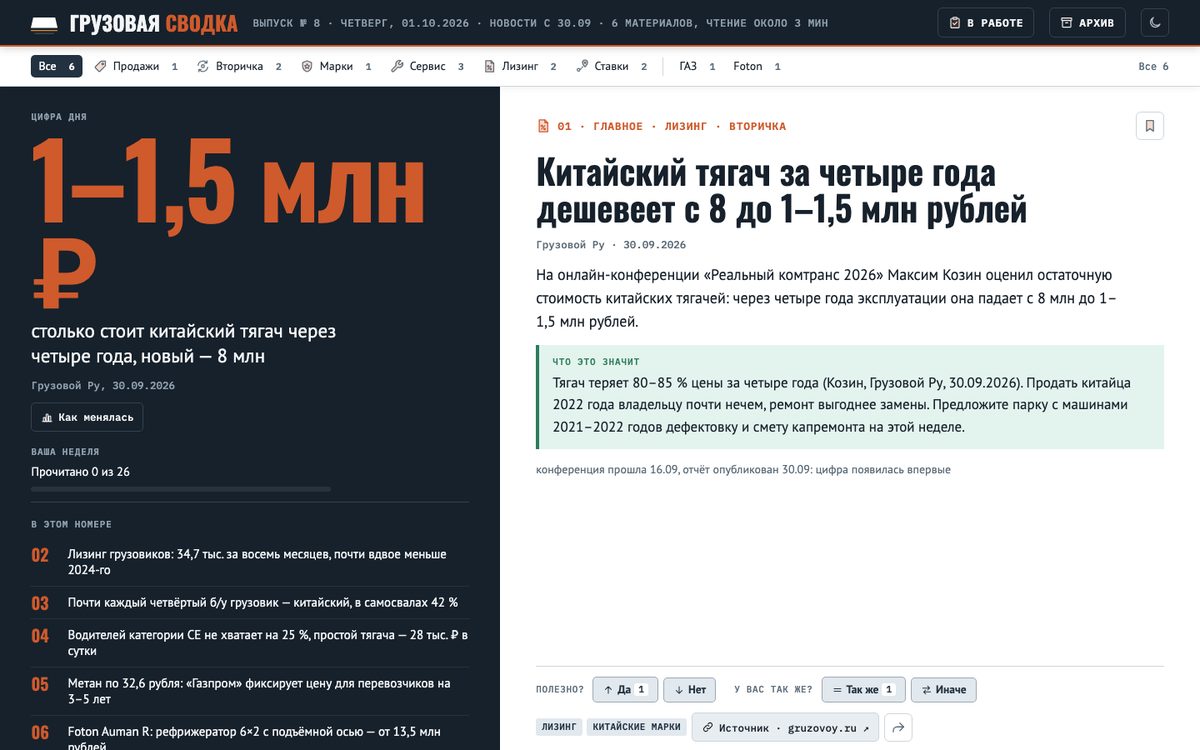Open item 03 about б/у китайский грузовик
The height and width of the screenshot is (750, 1200).
click(x=250, y=603)
